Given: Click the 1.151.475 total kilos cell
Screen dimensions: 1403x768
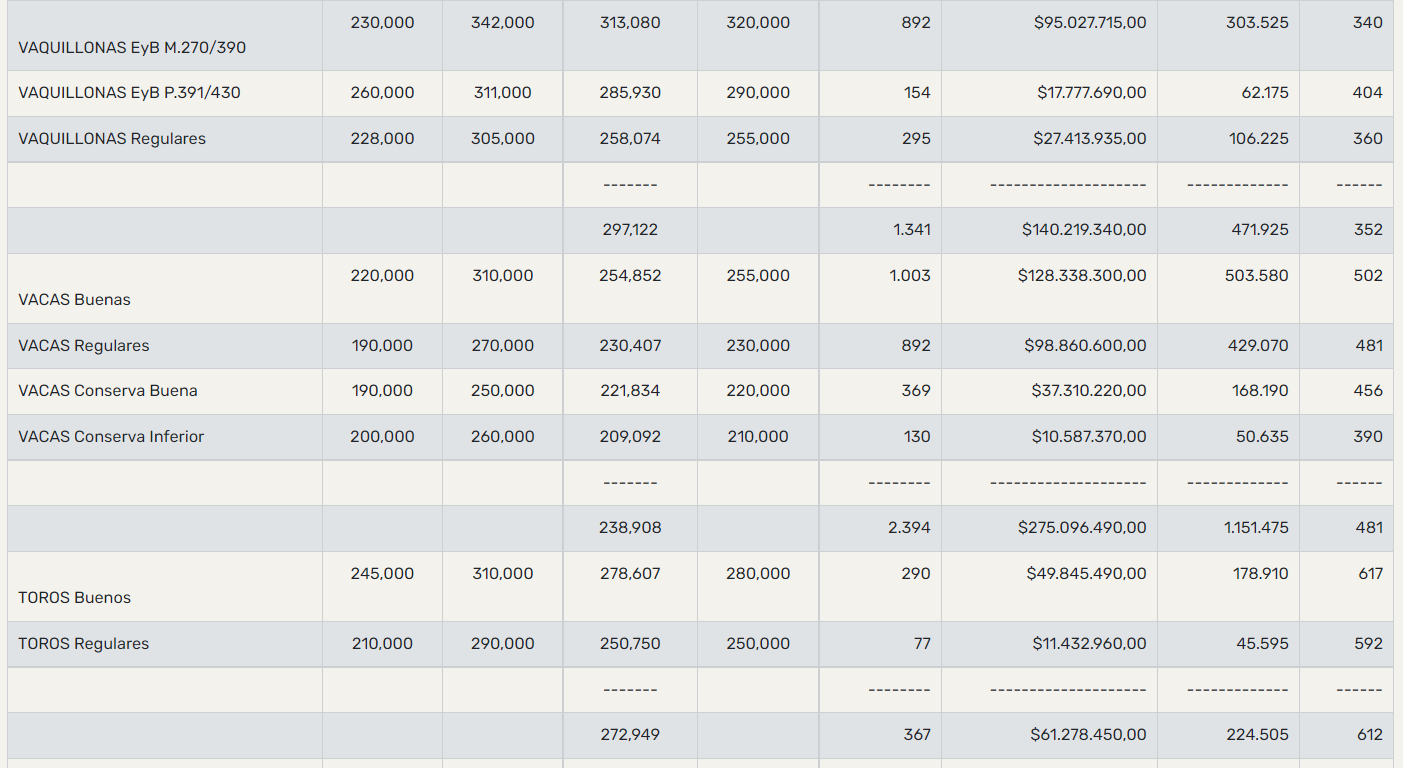Looking at the screenshot, I should pos(1256,528).
